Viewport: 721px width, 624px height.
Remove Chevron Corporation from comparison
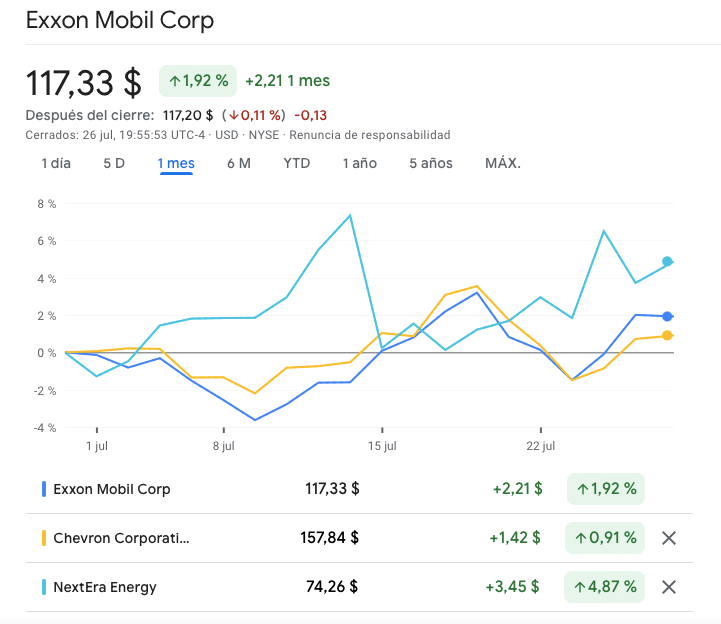(x=669, y=538)
